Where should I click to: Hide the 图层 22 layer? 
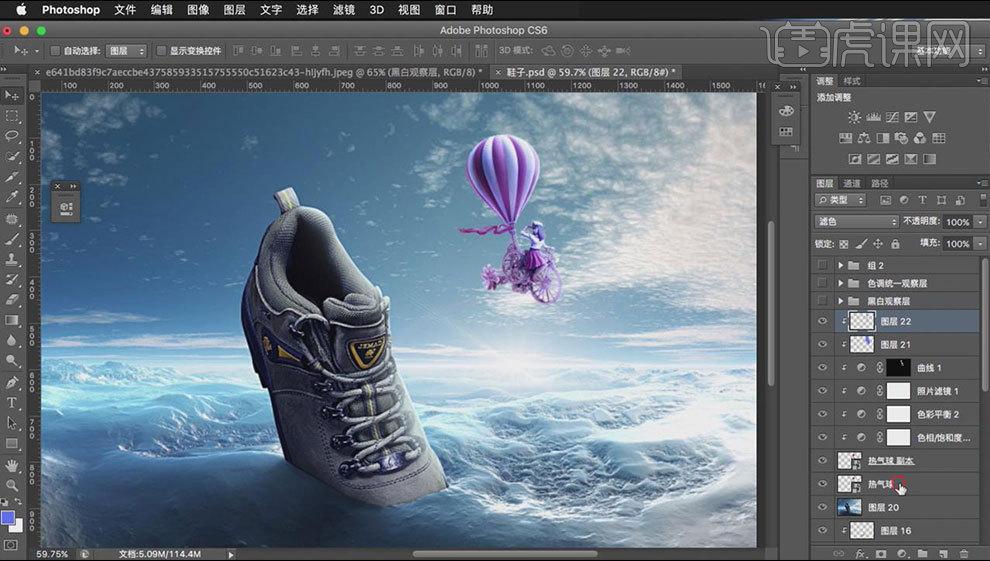pos(822,321)
